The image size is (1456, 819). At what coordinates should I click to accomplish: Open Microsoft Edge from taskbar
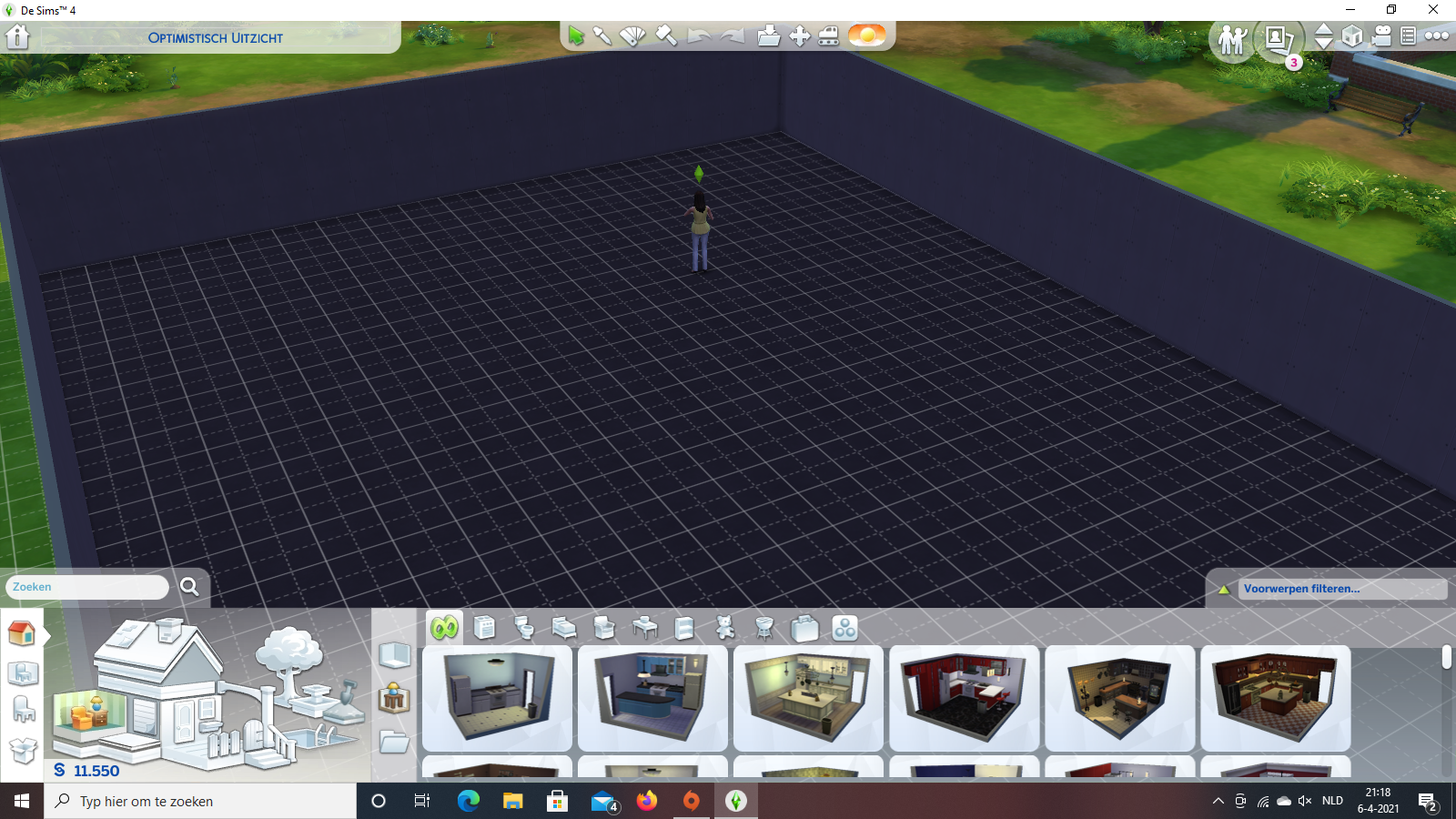(x=469, y=801)
